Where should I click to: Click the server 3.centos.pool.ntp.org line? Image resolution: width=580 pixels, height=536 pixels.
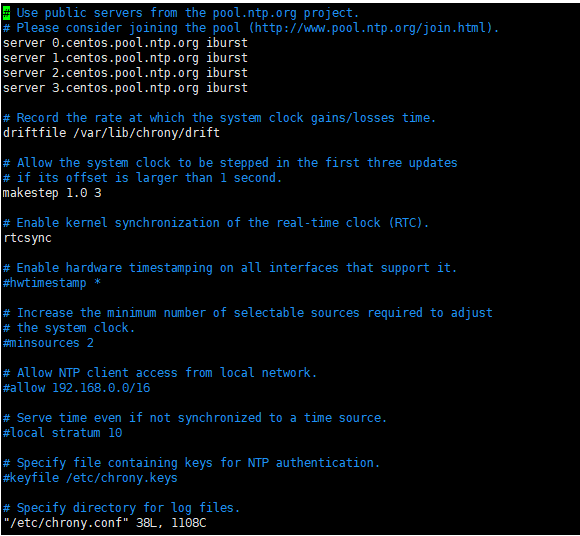click(x=125, y=88)
